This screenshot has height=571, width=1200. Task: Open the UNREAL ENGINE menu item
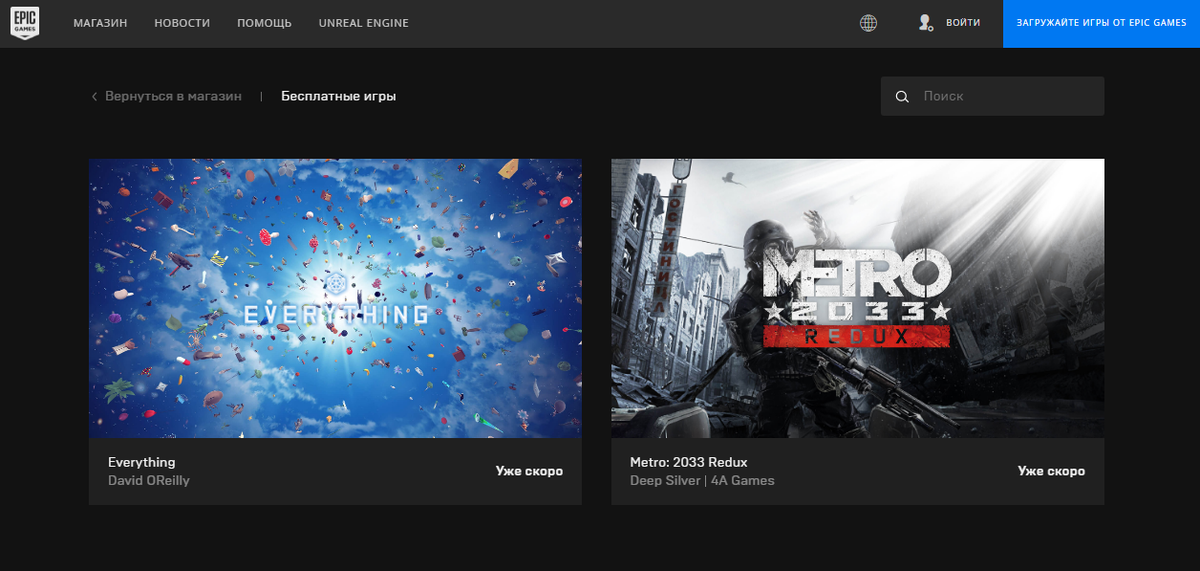tap(363, 23)
